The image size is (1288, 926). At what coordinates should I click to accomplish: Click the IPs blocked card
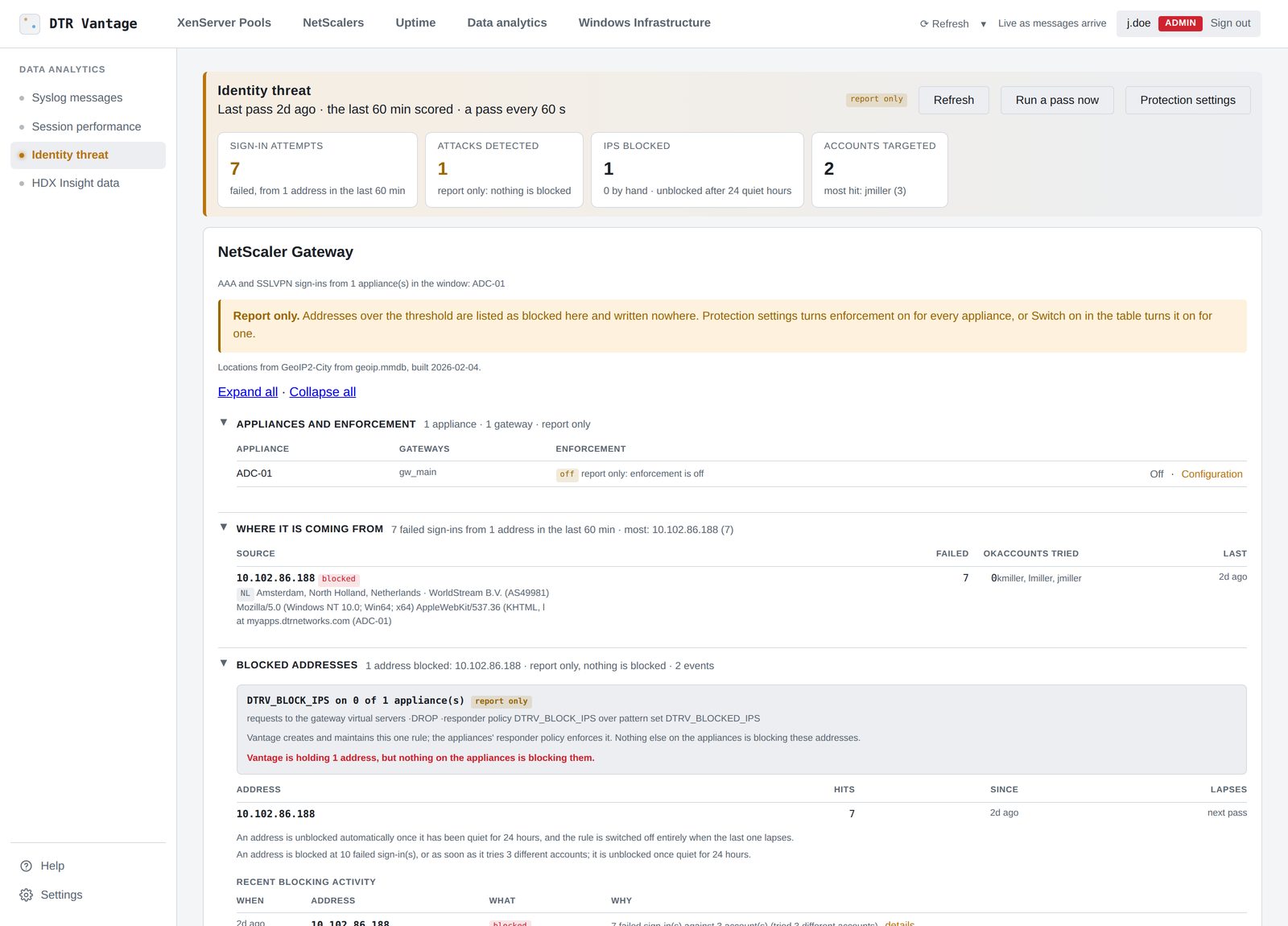pyautogui.click(x=697, y=170)
